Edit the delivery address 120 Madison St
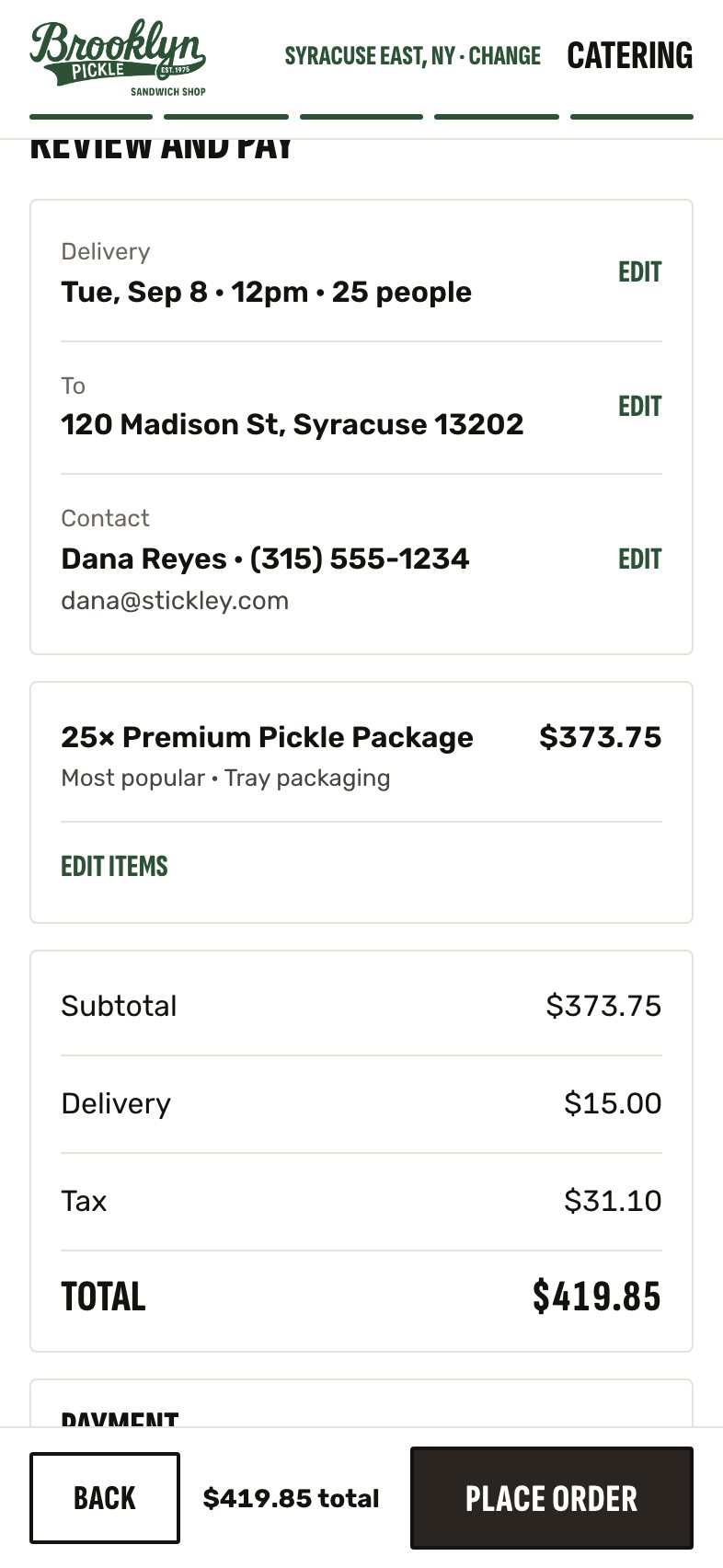The height and width of the screenshot is (1568, 723). 639,407
